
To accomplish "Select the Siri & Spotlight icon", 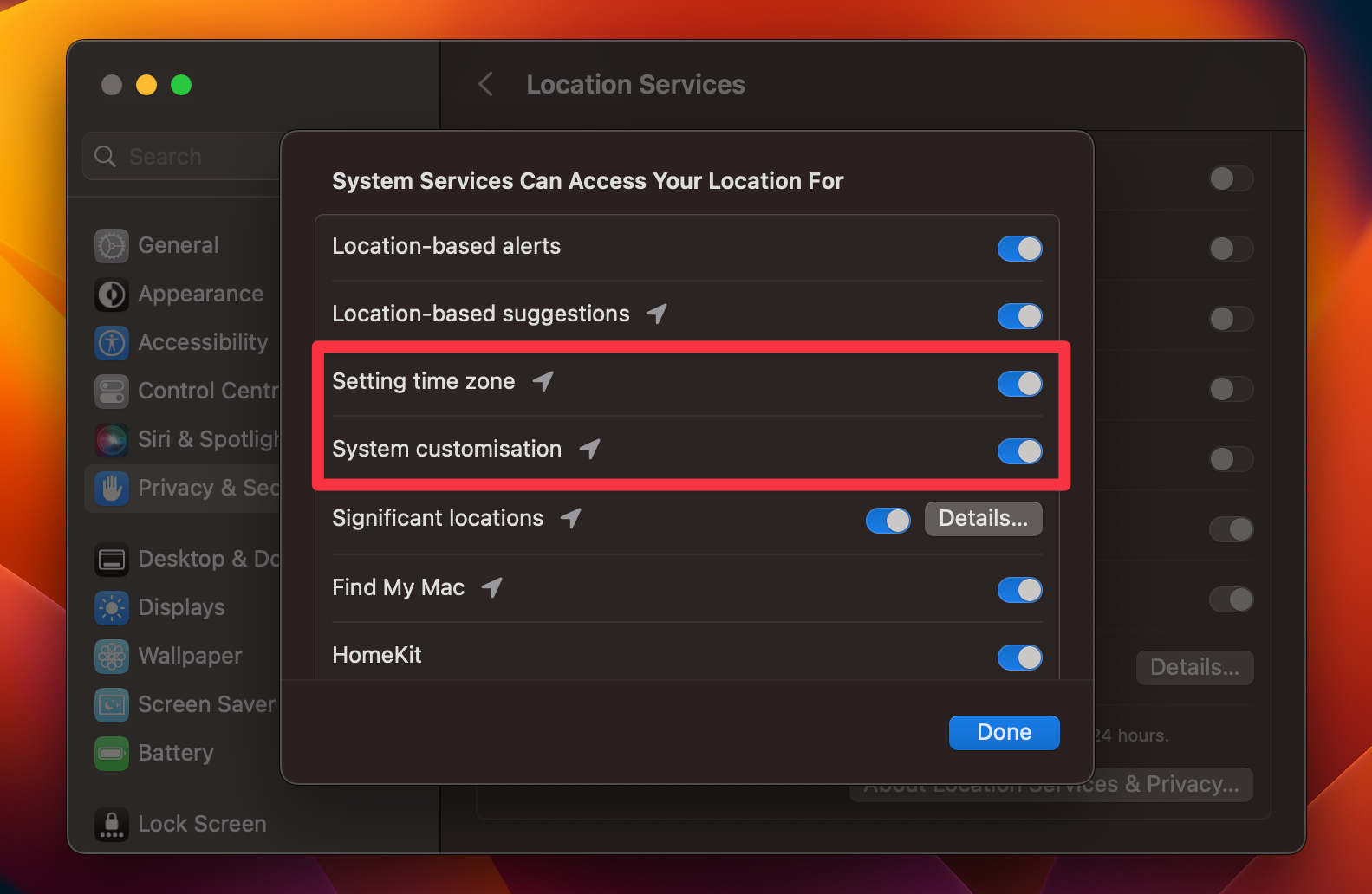I will 111,440.
